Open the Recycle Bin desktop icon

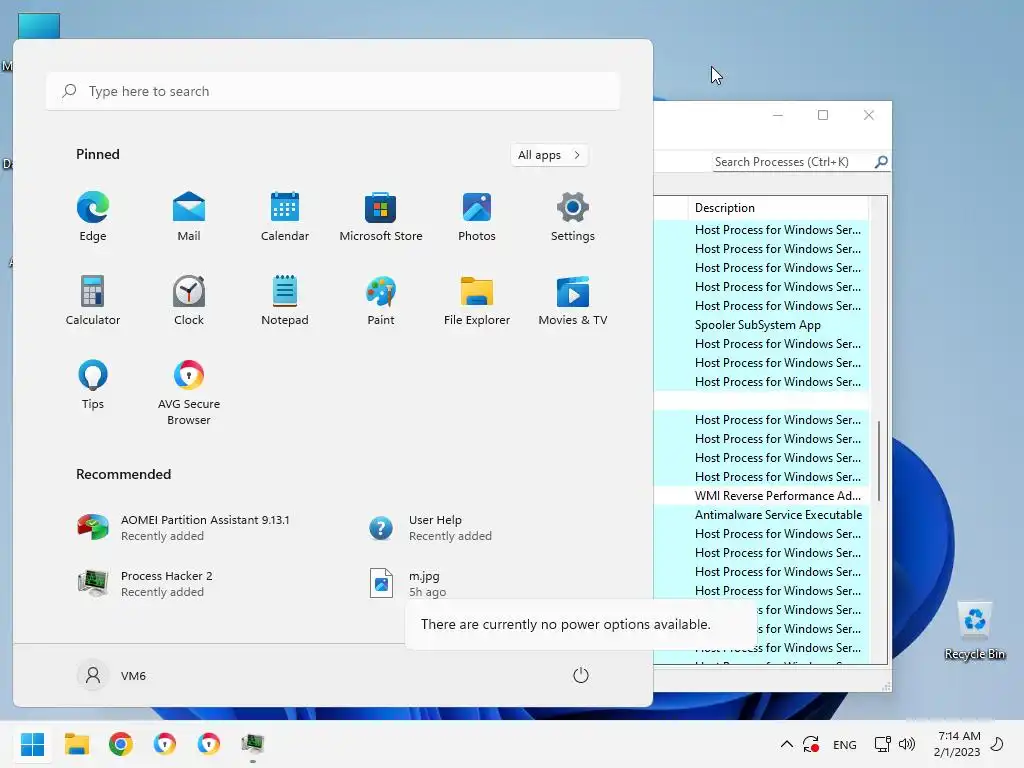pos(974,630)
